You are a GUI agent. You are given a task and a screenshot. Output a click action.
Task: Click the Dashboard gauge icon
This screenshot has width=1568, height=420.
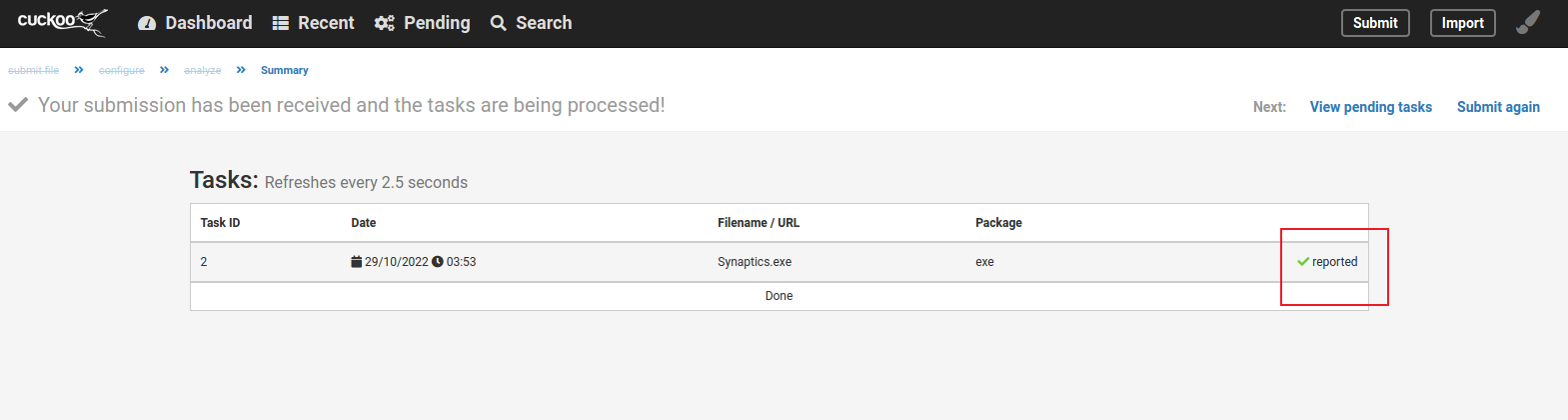[147, 23]
